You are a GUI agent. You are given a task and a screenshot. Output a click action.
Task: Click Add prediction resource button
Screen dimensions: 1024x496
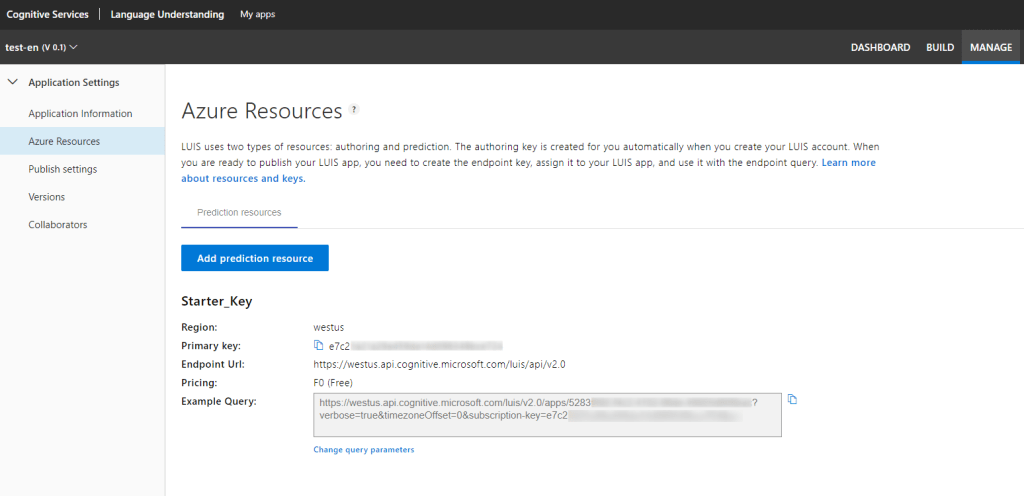(x=255, y=258)
